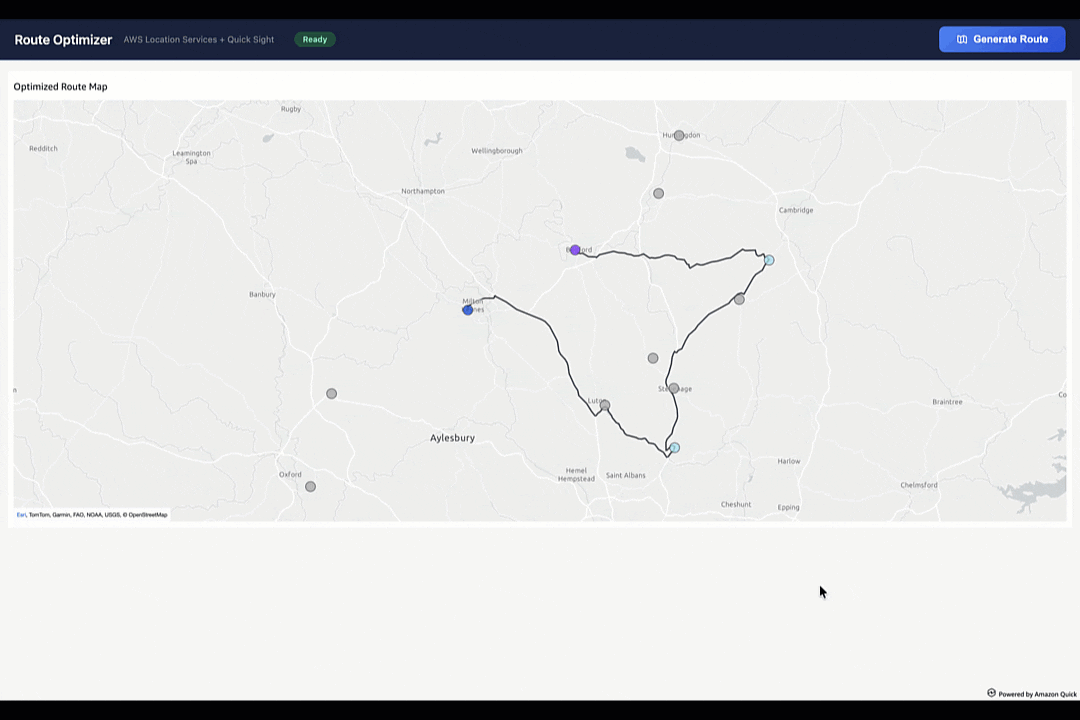
Task: Click the Cambridge map label
Action: click(x=796, y=210)
